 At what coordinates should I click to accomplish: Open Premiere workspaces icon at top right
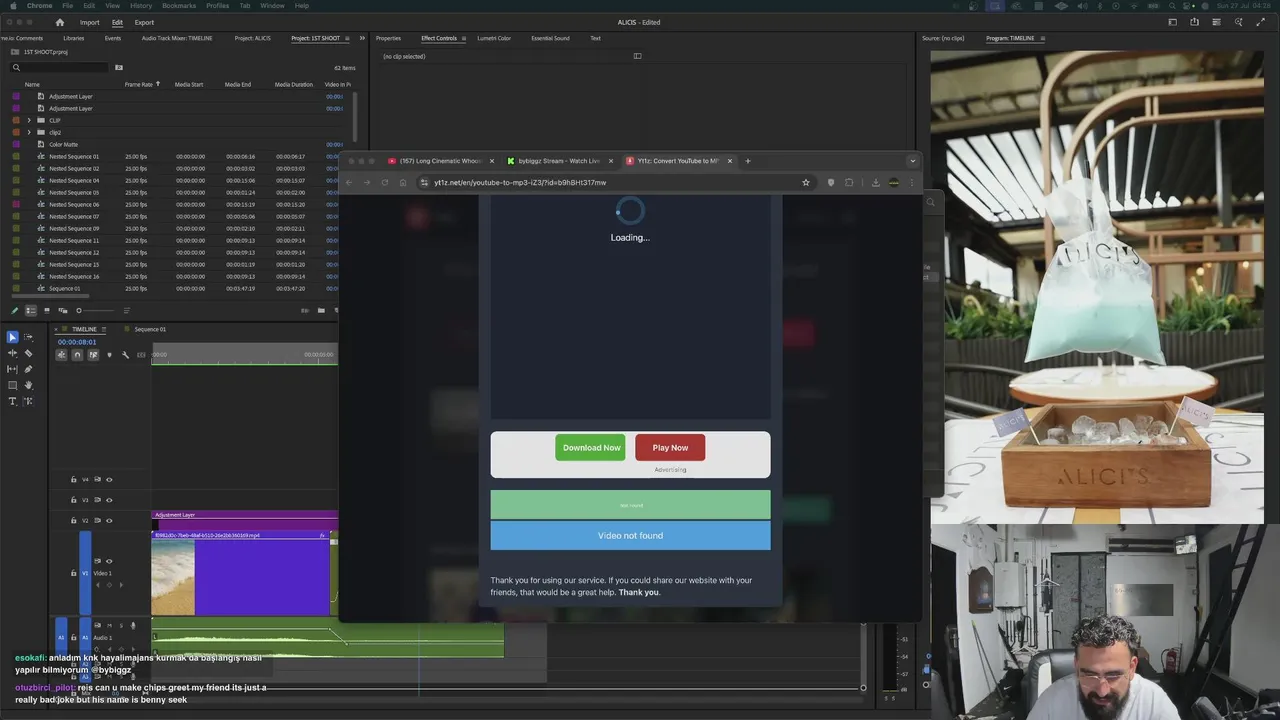[1172, 22]
